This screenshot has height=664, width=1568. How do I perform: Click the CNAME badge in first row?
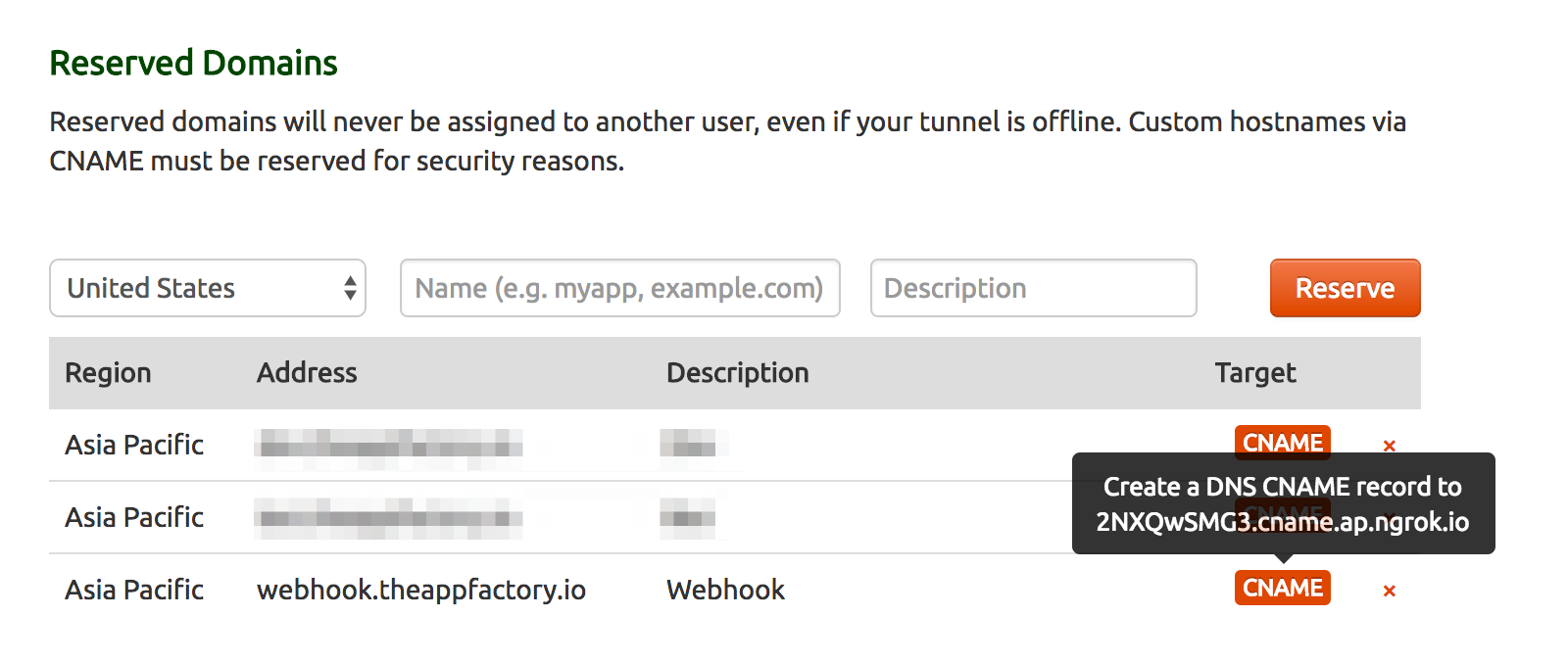click(x=1282, y=442)
